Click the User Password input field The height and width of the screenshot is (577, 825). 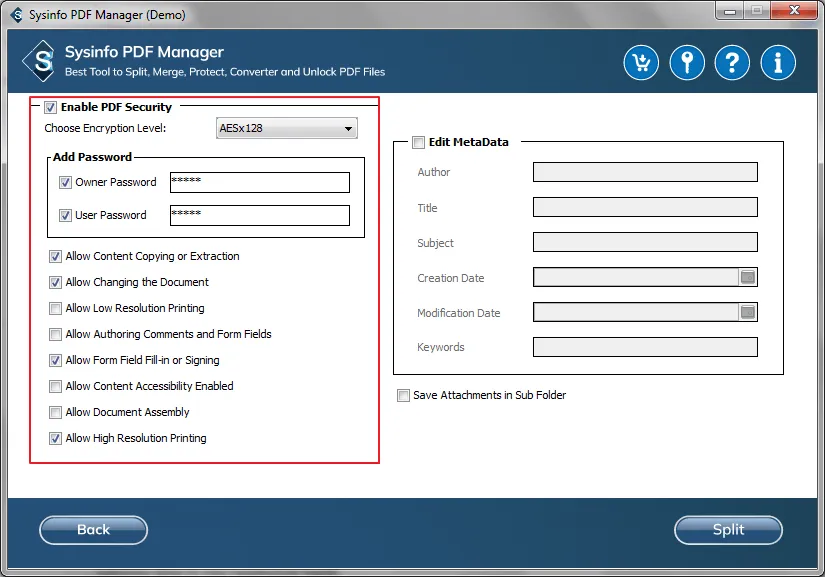coord(260,215)
